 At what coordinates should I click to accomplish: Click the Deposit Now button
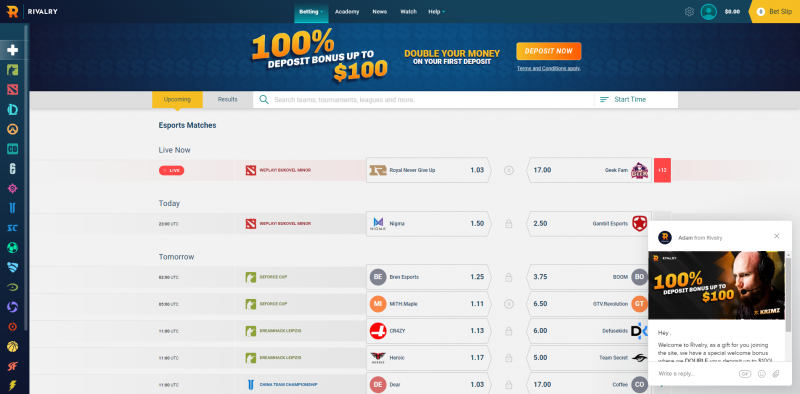tap(548, 51)
